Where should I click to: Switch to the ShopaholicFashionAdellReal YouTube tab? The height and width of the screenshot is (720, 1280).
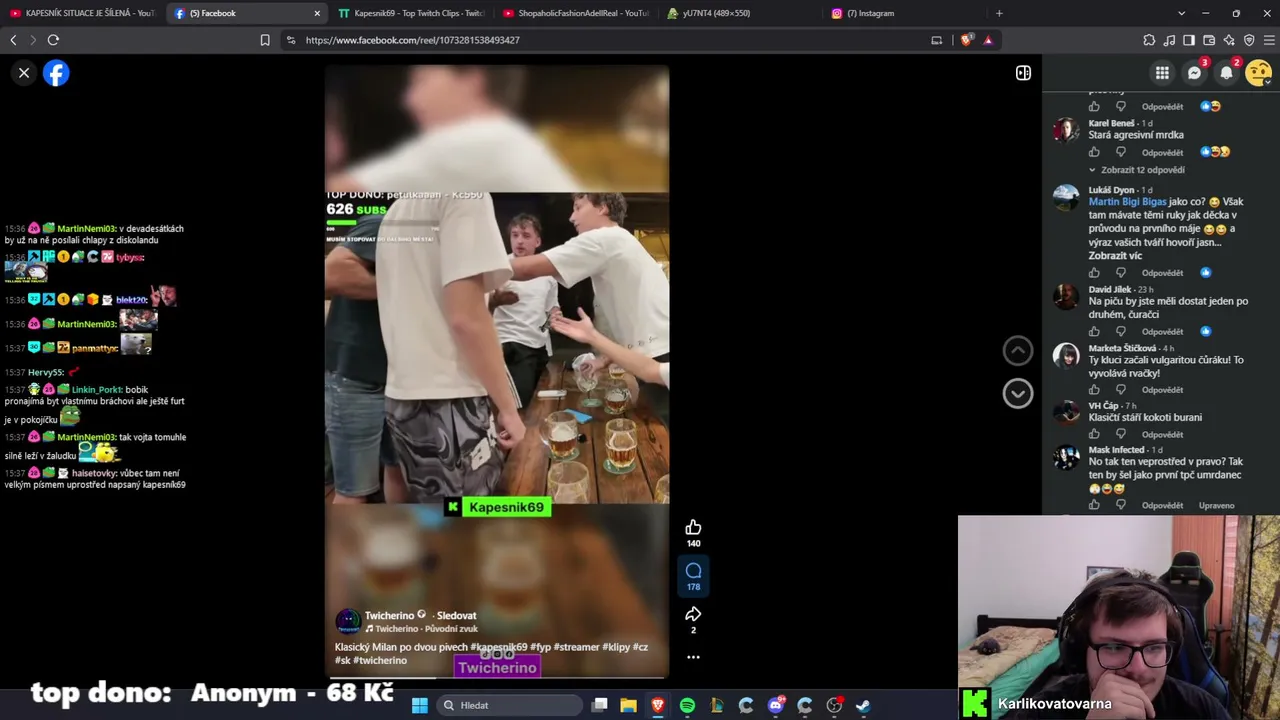[575, 13]
